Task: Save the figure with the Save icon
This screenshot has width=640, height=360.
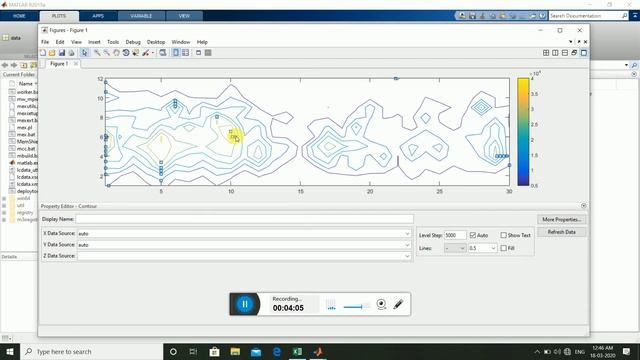Action: 62,53
